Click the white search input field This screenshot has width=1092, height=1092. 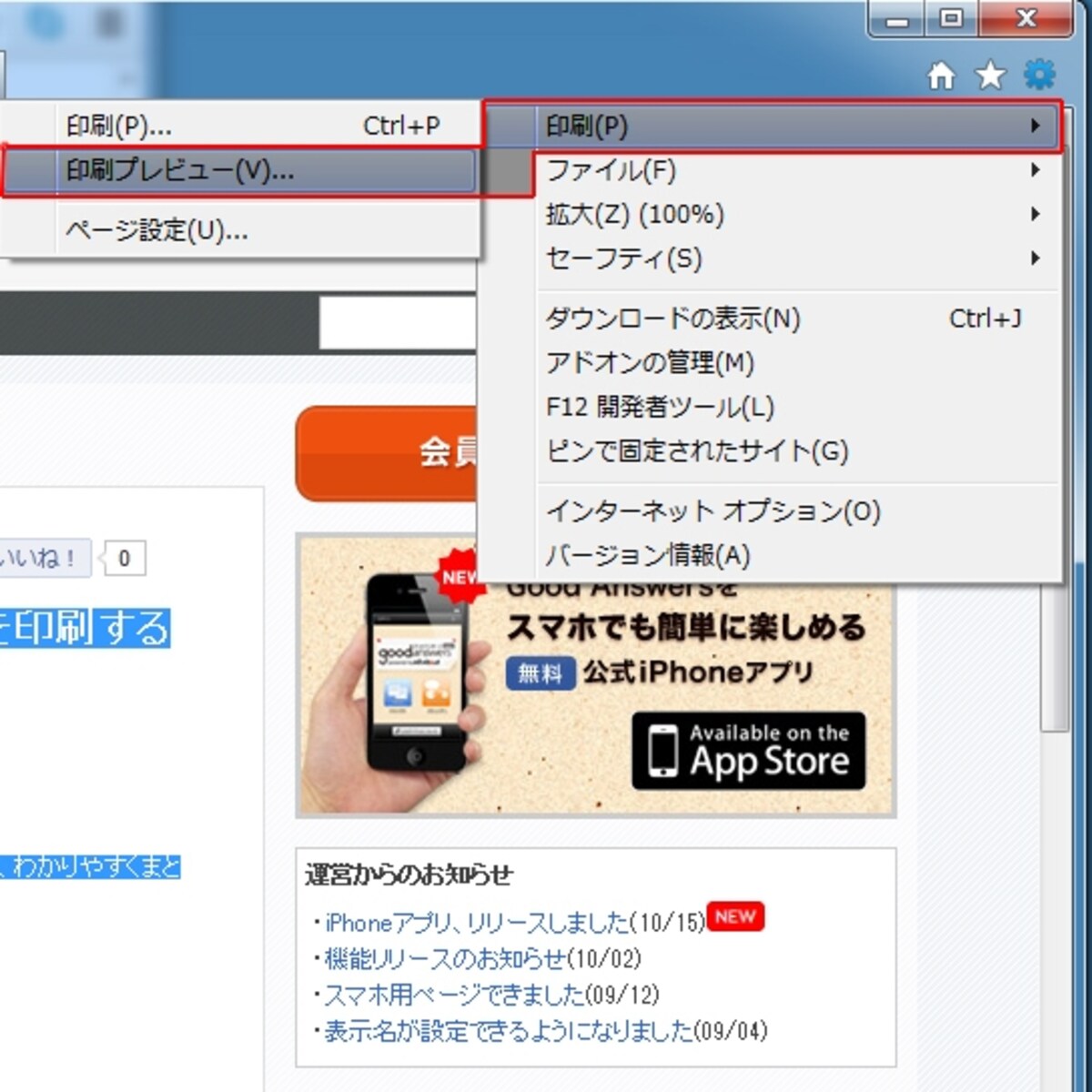click(x=398, y=323)
